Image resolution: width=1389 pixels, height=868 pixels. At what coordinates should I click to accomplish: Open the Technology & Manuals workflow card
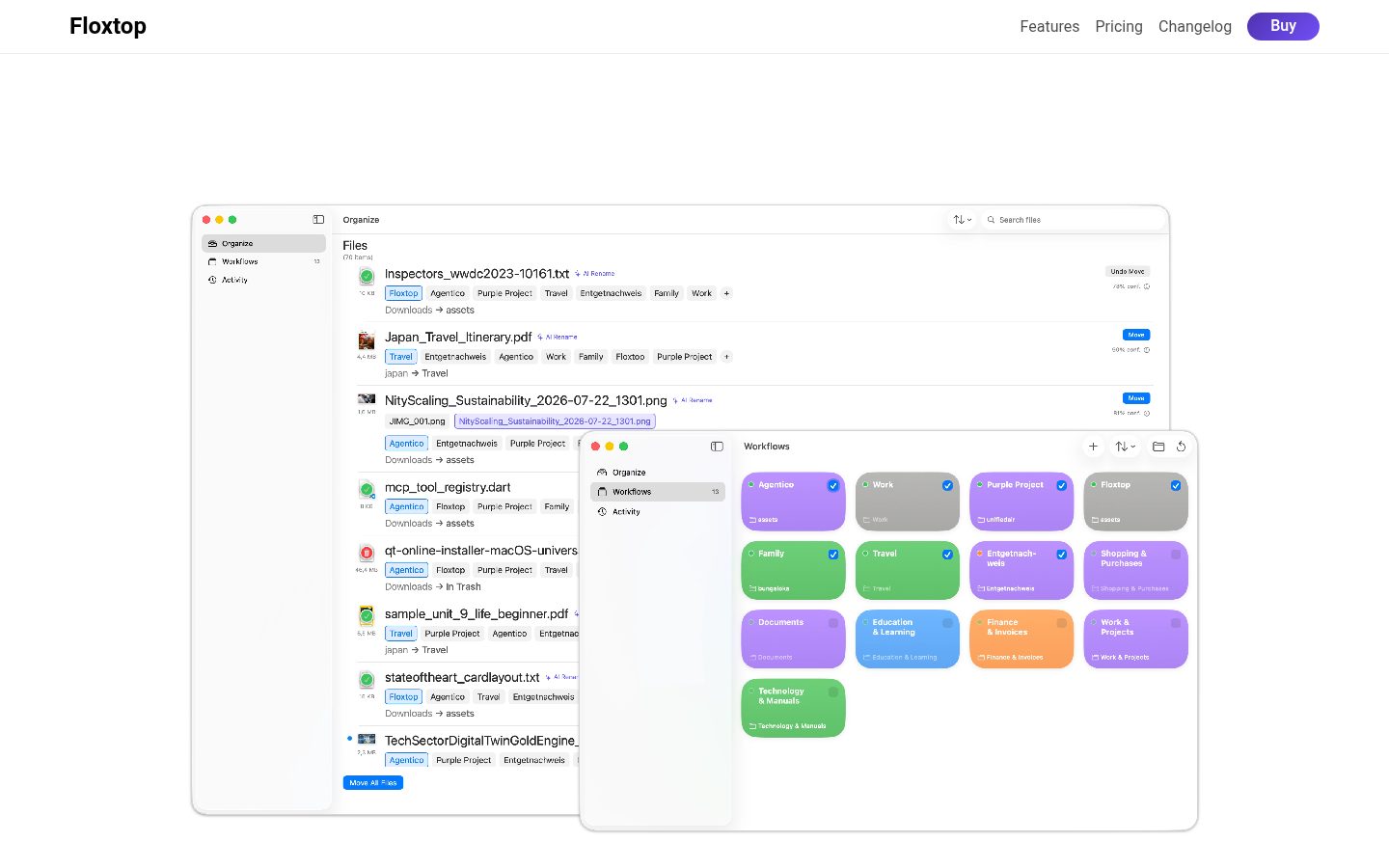point(793,708)
